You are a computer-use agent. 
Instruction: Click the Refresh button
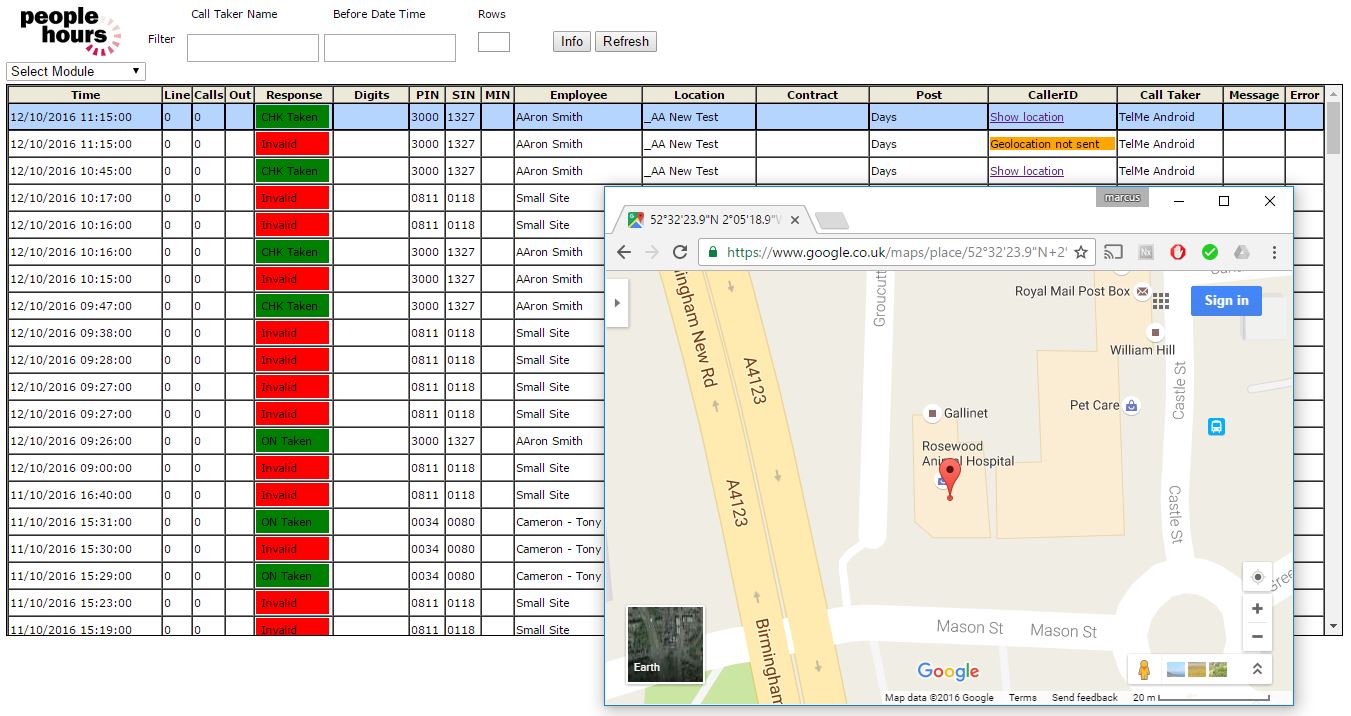tap(626, 41)
